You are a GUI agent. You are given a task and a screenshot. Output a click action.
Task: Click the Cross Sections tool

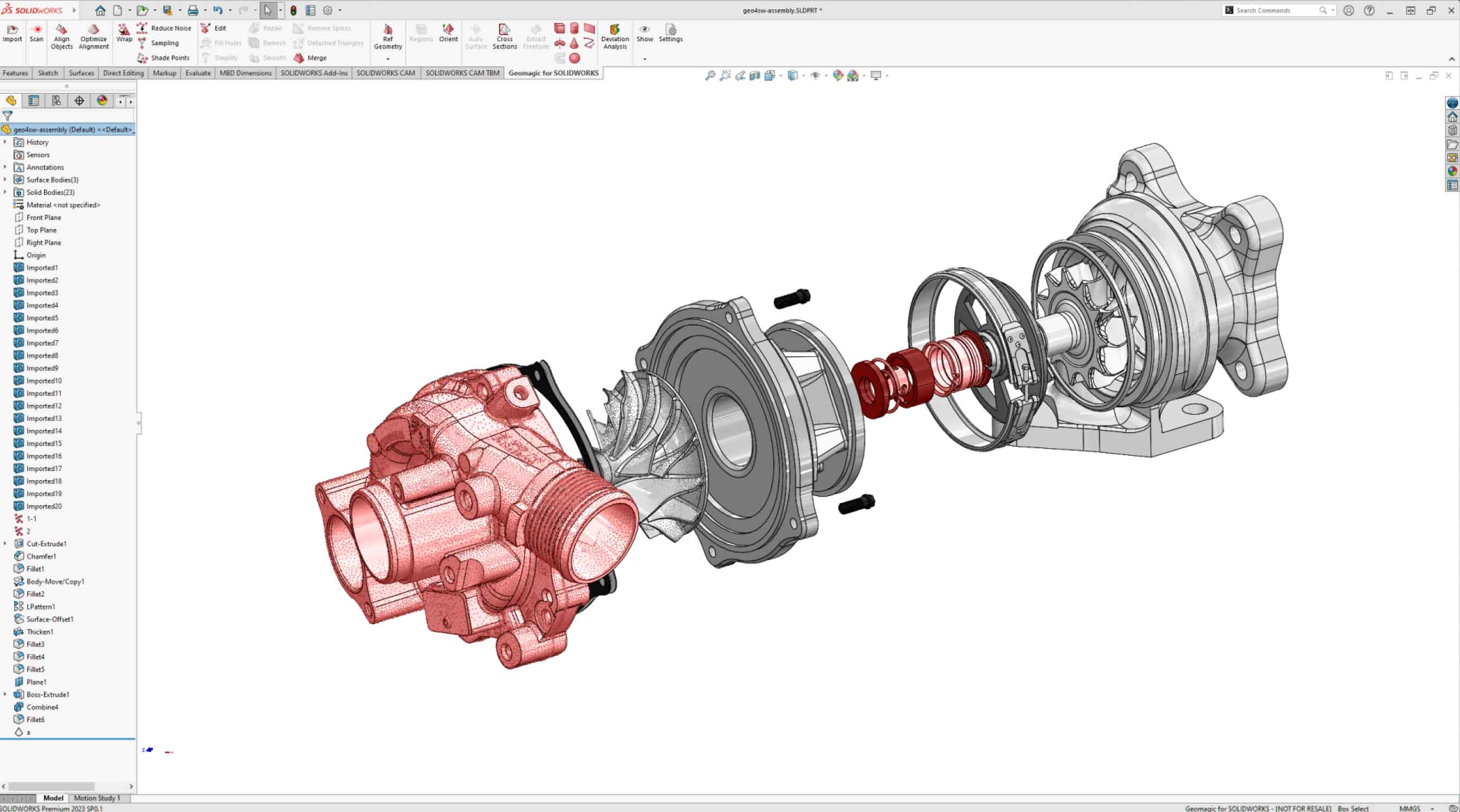point(504,29)
